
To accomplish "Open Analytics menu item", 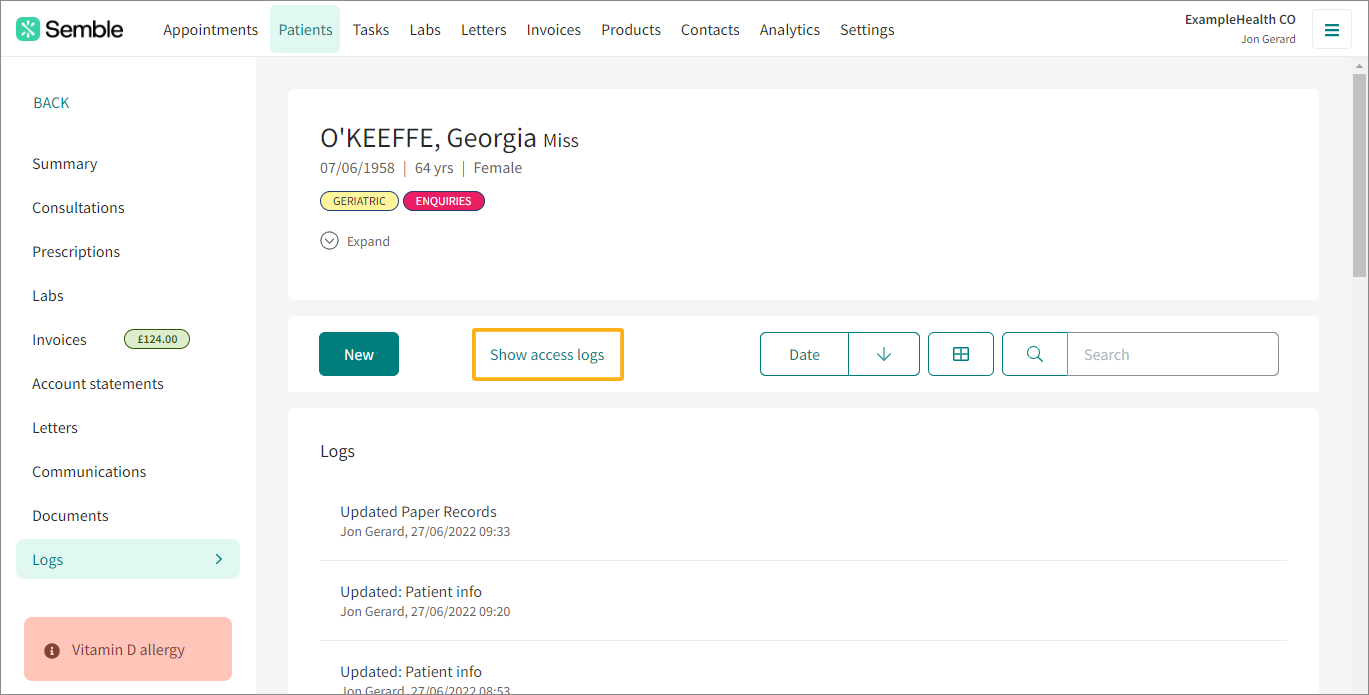I will tap(790, 29).
